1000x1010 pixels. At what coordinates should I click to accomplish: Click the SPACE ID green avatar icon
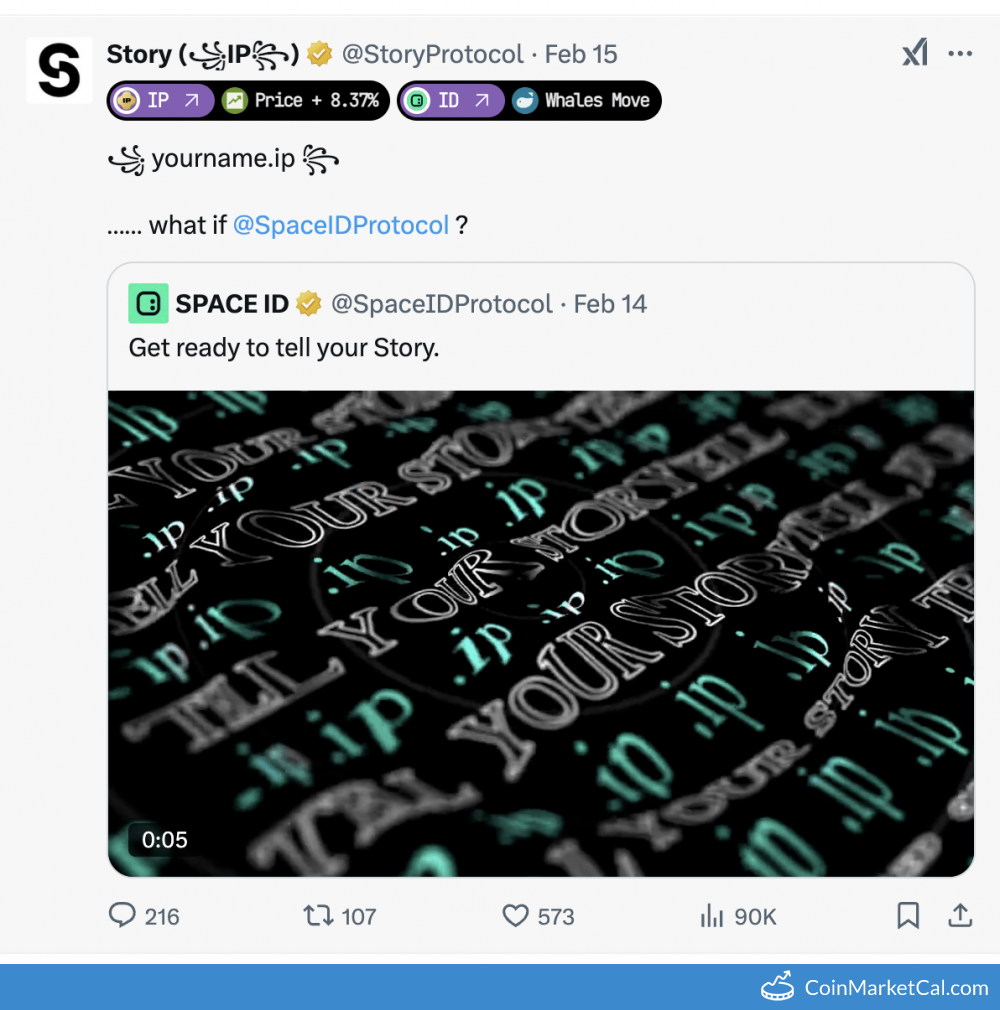(x=148, y=303)
